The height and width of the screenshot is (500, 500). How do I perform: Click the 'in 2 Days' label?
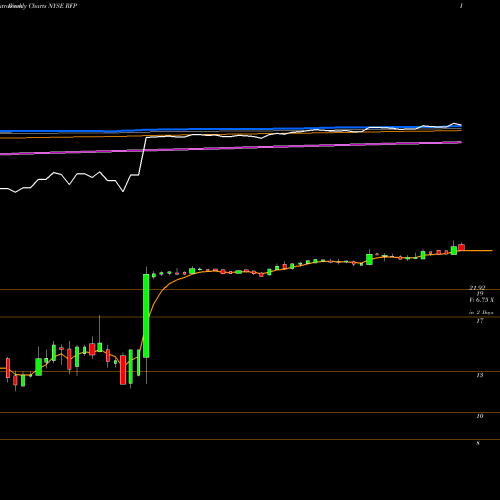point(481,313)
